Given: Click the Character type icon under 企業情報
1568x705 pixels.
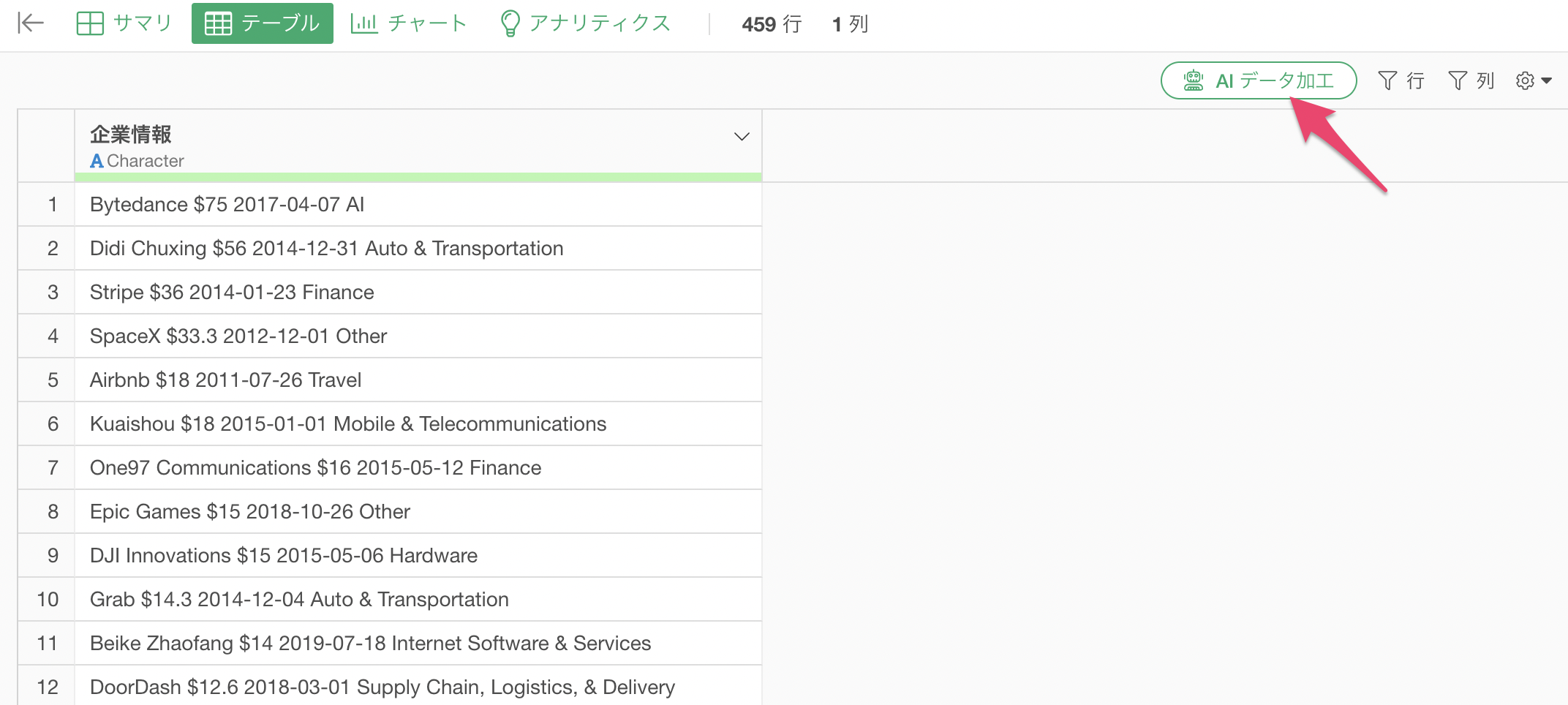Looking at the screenshot, I should (97, 161).
